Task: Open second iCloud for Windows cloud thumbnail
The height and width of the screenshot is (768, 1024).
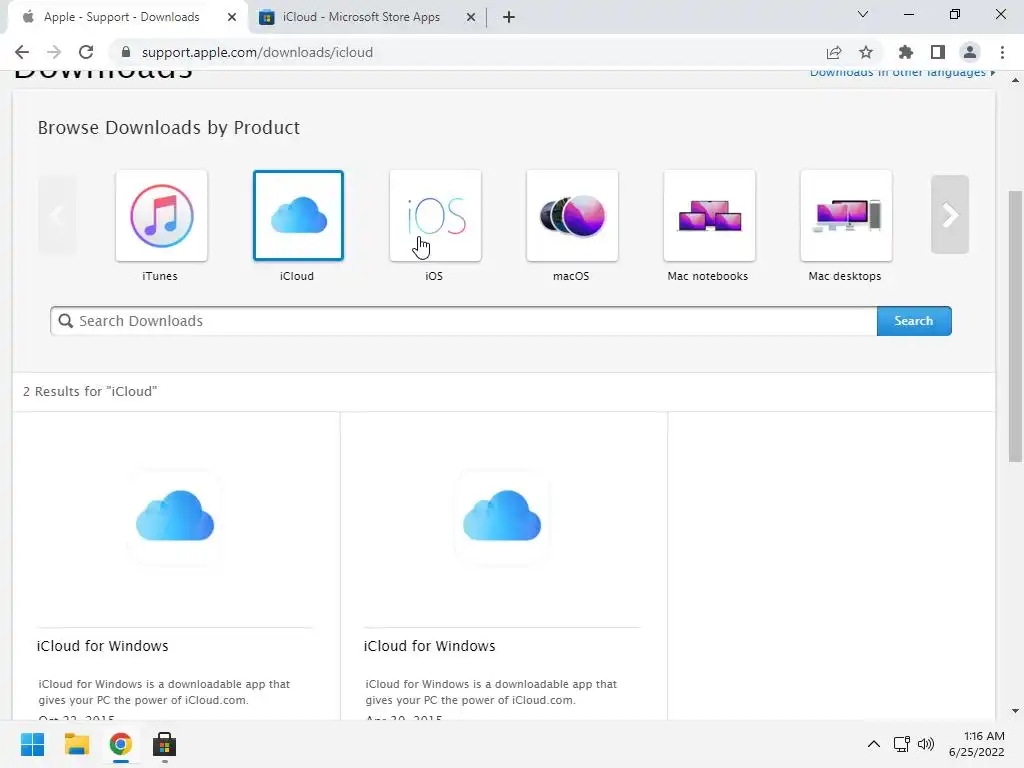Action: pyautogui.click(x=502, y=516)
